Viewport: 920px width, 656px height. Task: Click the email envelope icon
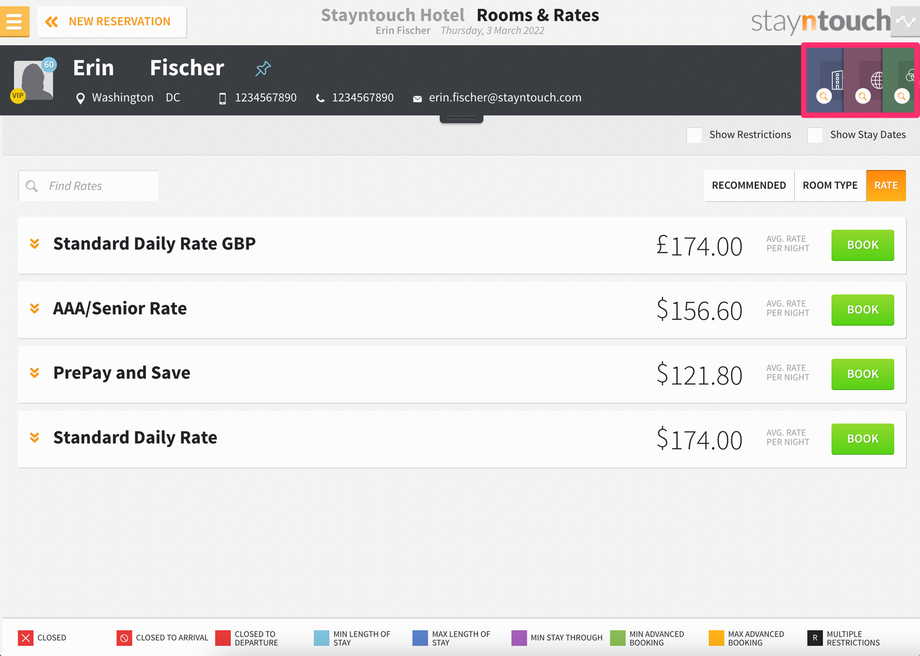click(417, 99)
